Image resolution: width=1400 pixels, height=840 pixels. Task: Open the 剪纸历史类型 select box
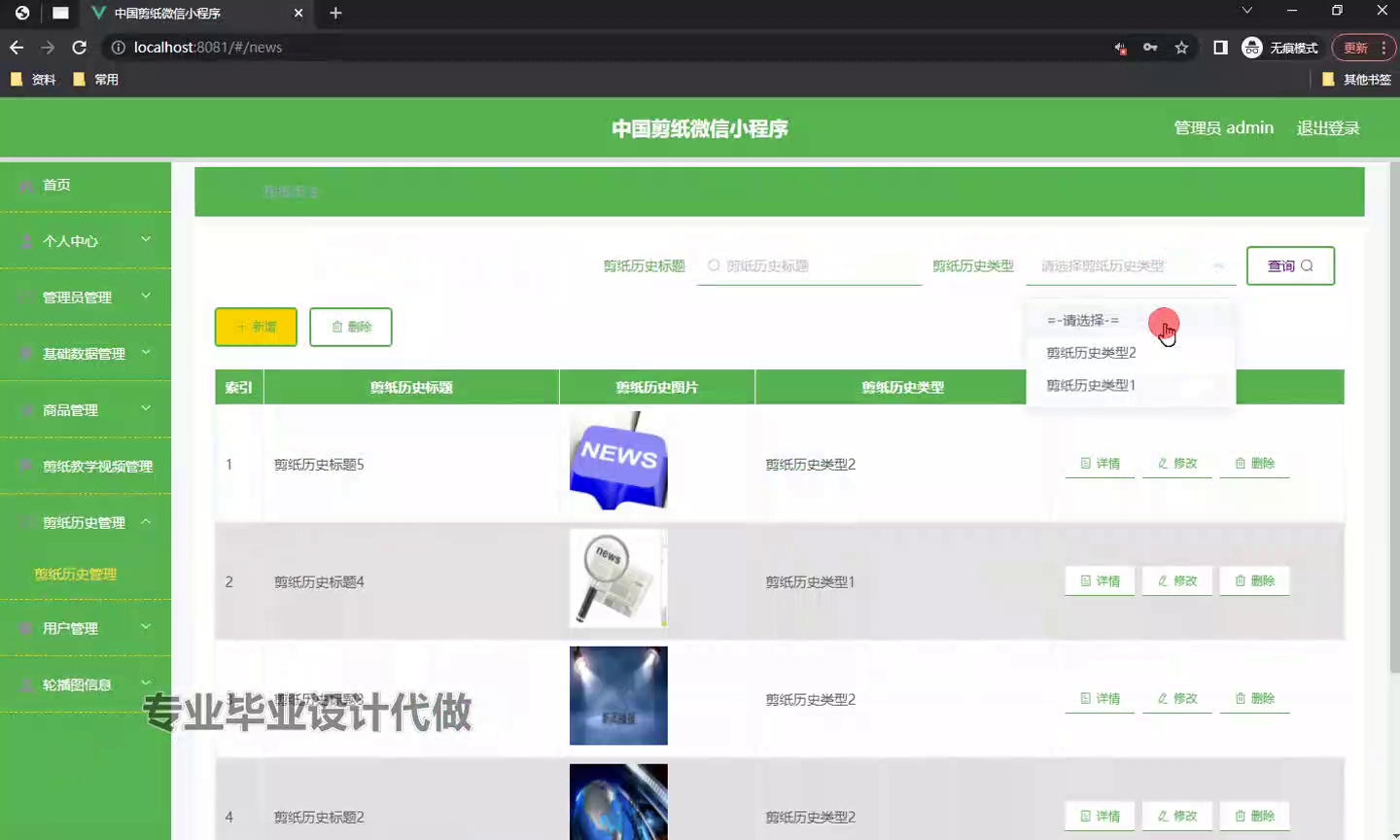[1131, 265]
